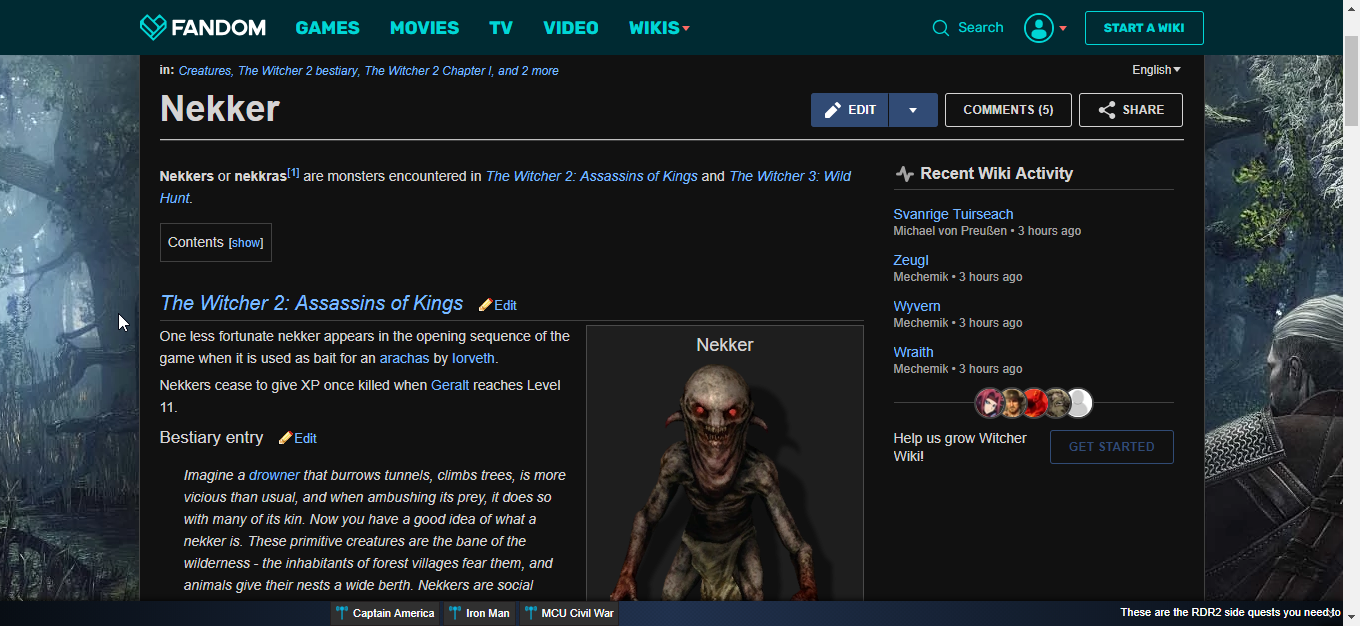The image size is (1360, 626).
Task: Open the Movies menu item
Action: 424,28
